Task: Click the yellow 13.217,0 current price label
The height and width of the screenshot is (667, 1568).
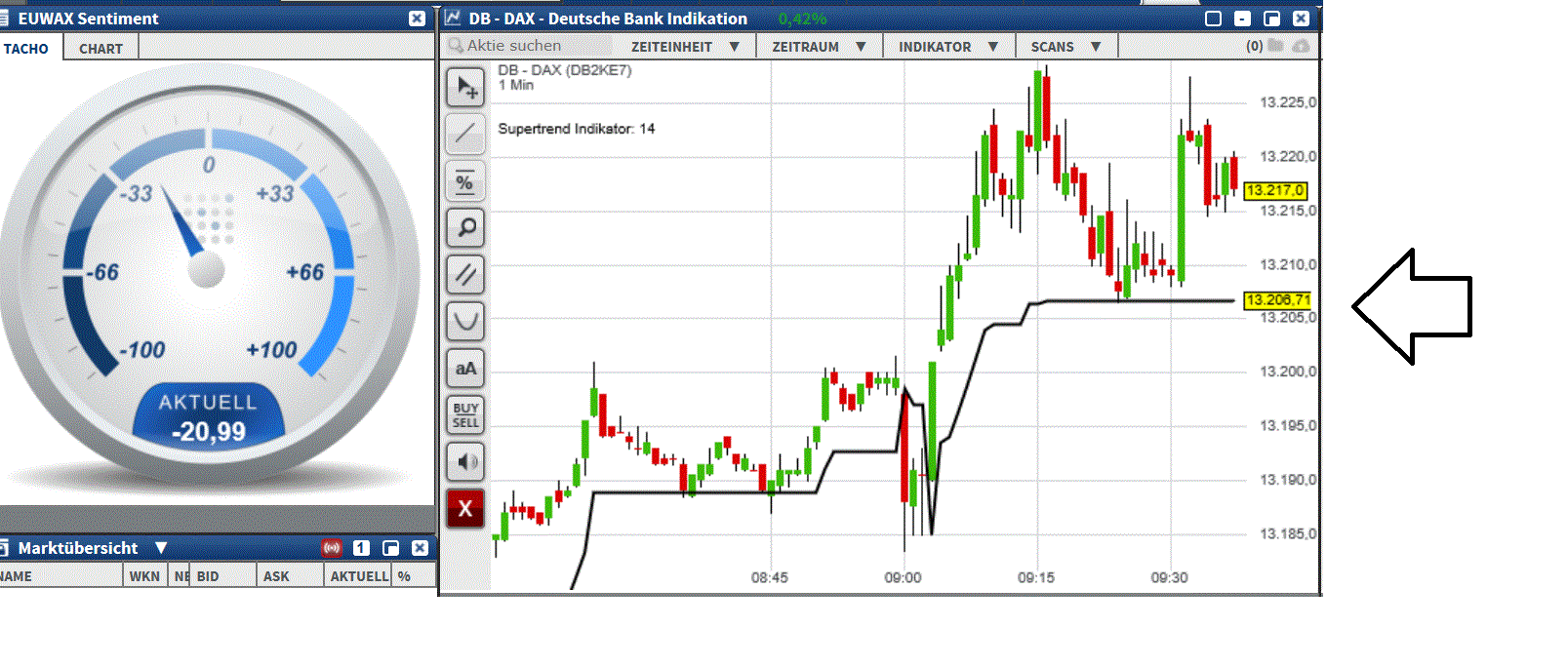Action: (x=1275, y=190)
